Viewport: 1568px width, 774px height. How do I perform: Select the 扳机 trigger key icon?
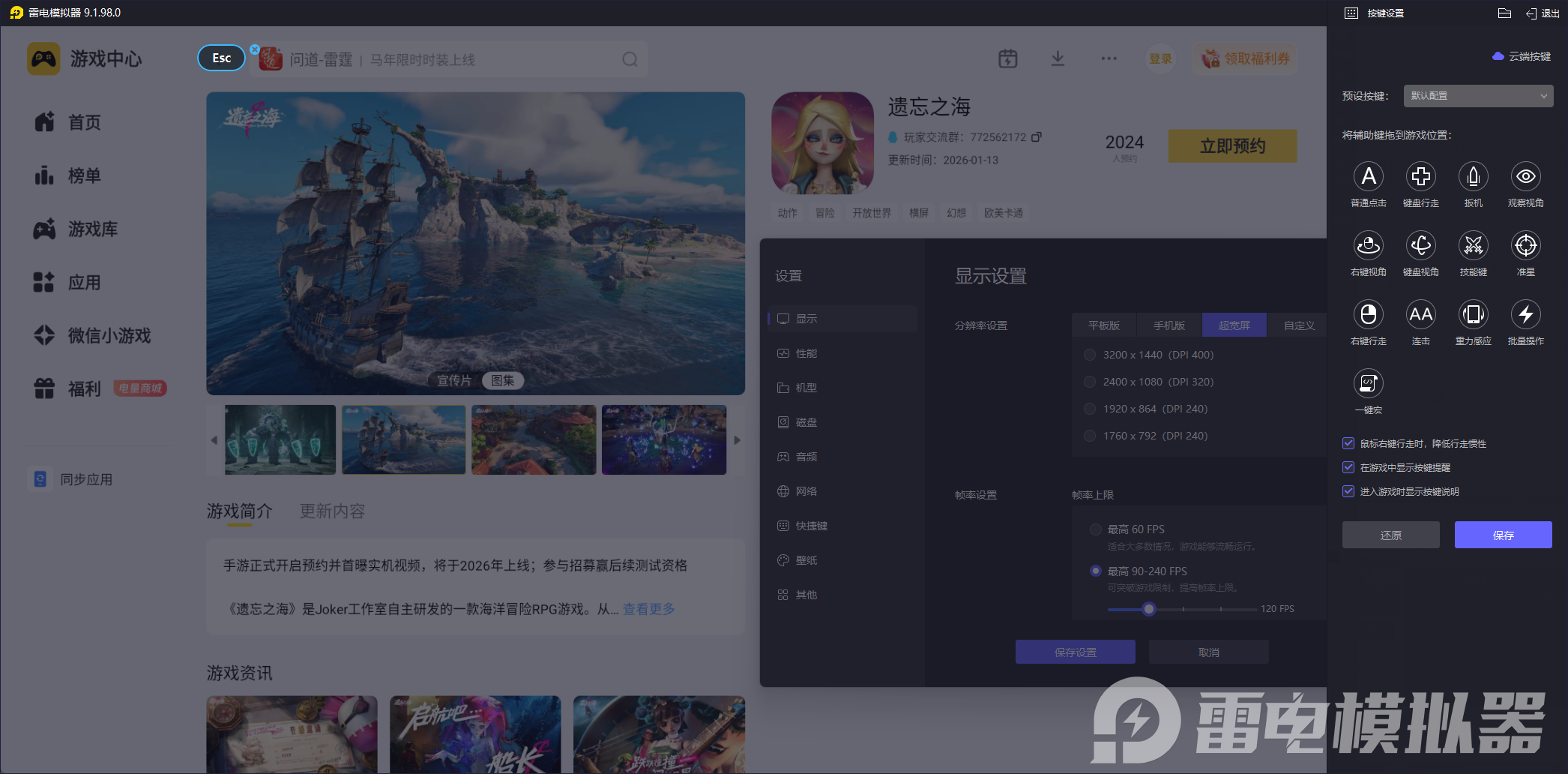point(1474,176)
